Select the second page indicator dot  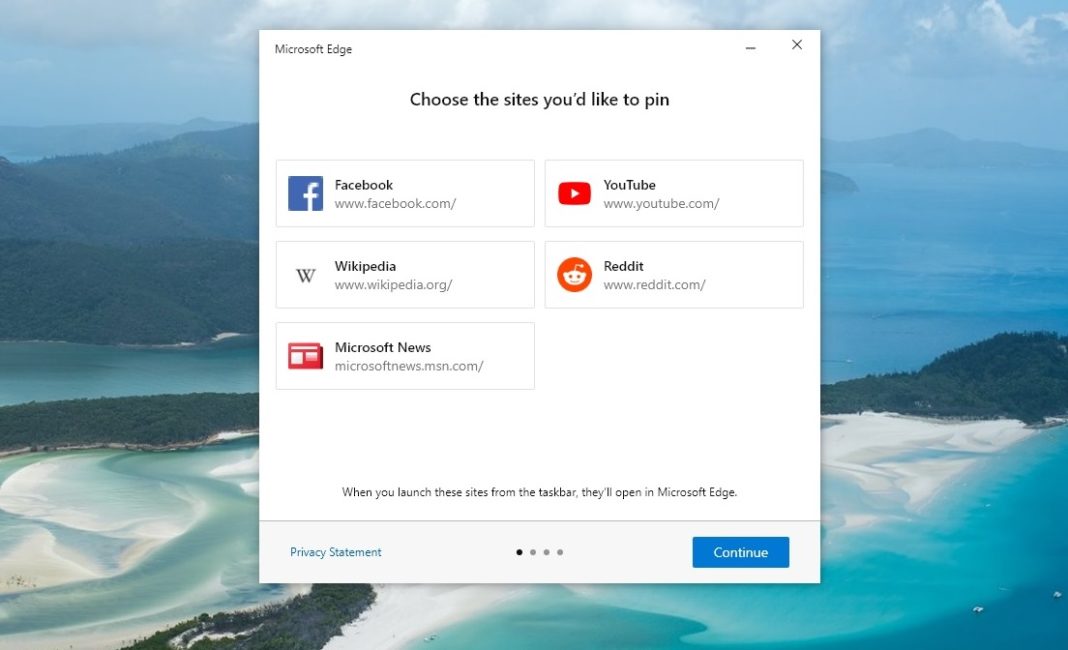[533, 551]
